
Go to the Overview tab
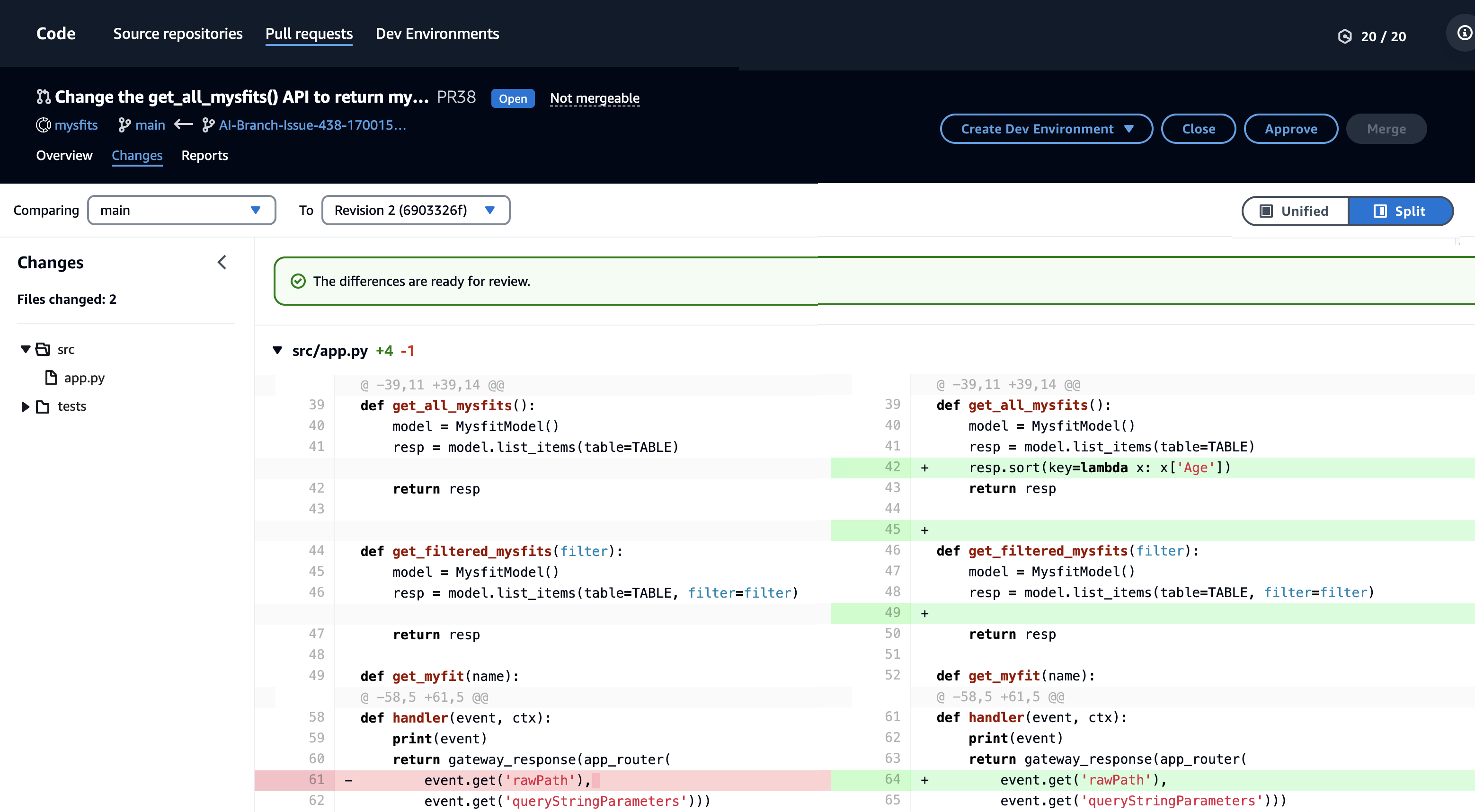click(x=64, y=156)
